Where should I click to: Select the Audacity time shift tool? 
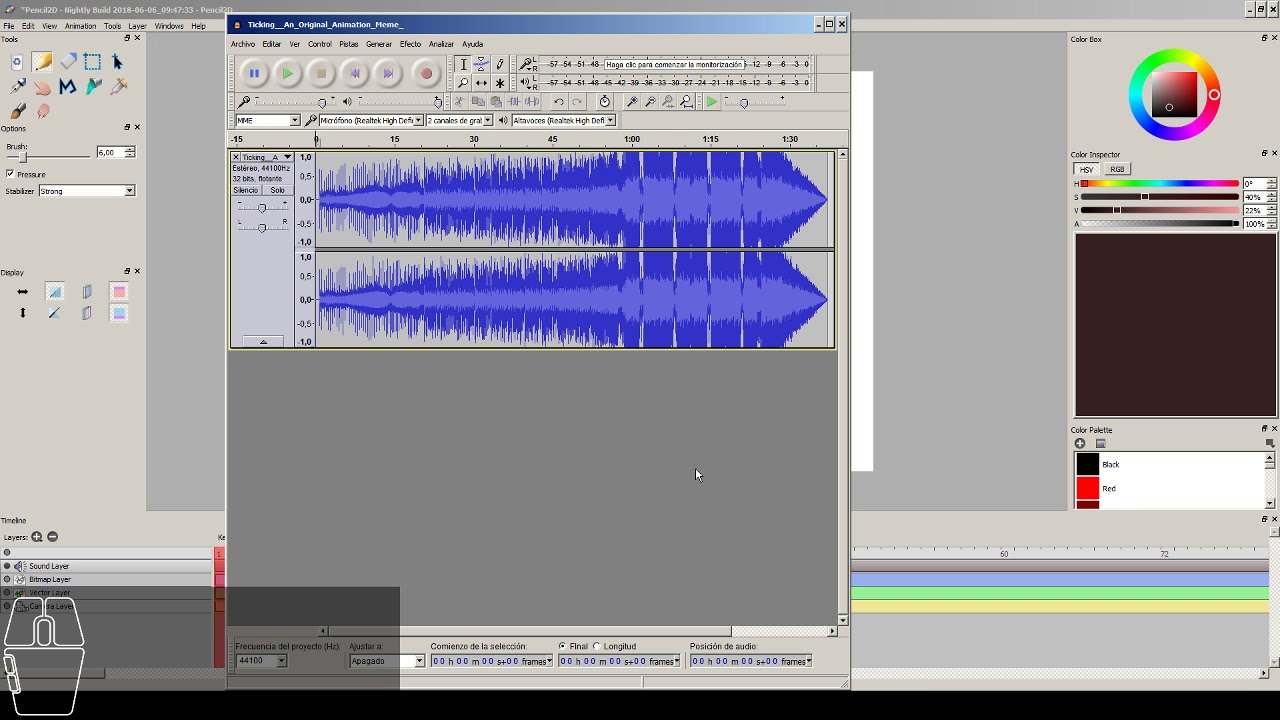[481, 83]
